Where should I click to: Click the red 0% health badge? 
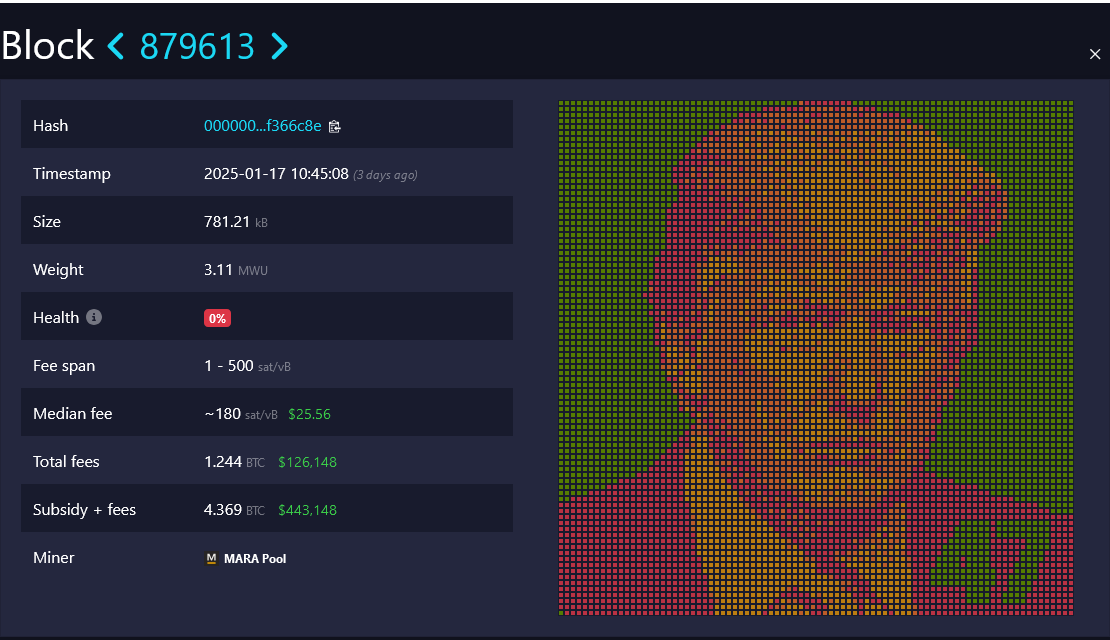217,318
